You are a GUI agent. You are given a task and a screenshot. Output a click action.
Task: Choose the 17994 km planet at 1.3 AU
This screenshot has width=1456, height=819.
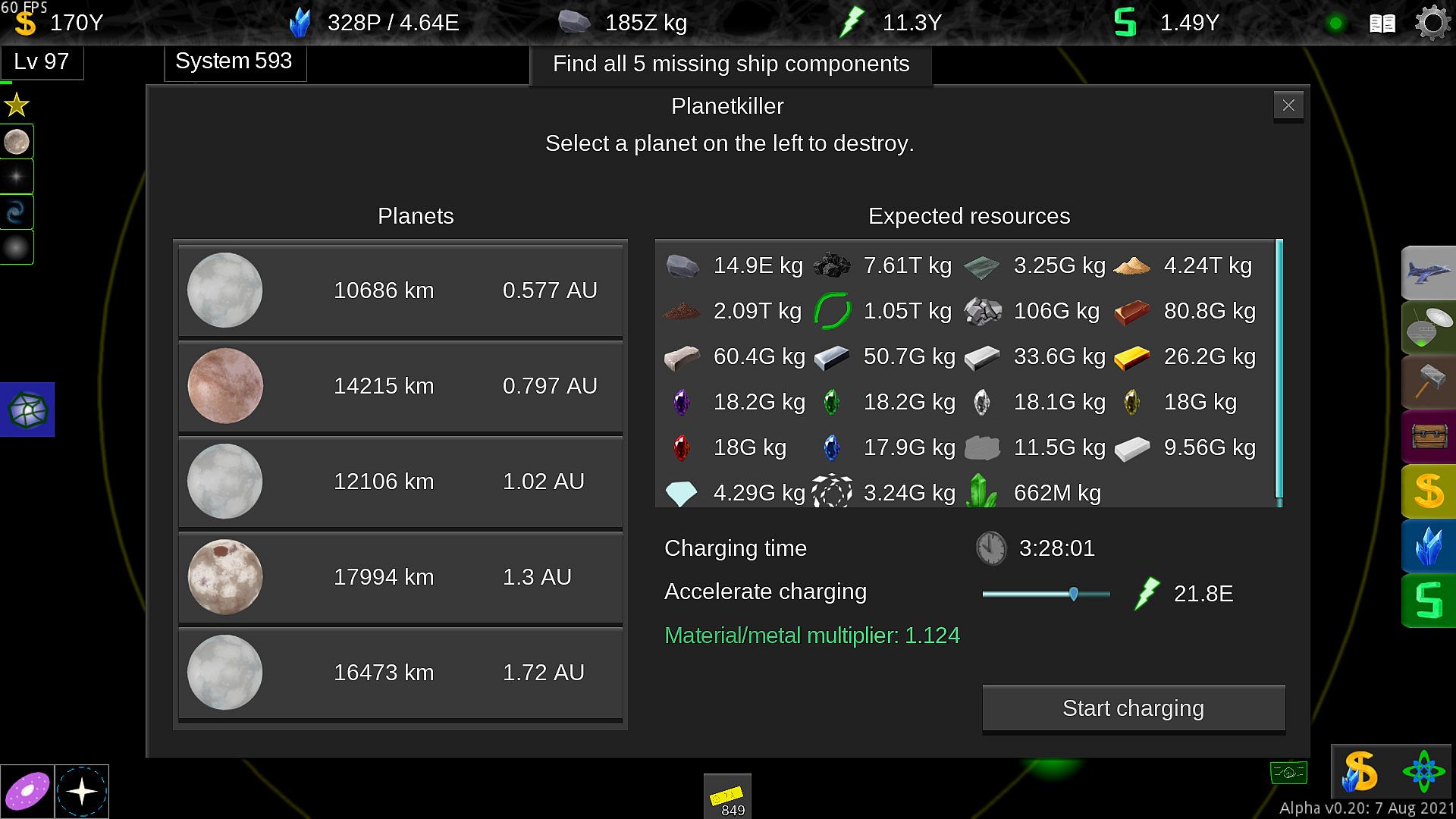coord(400,577)
